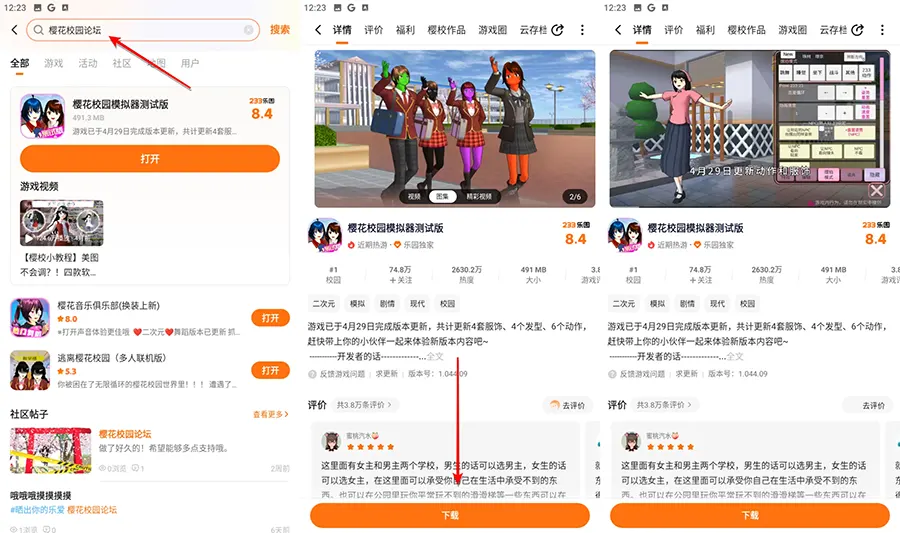
Task: Open the three-dot menu in the middle screen
Action: pos(582,30)
